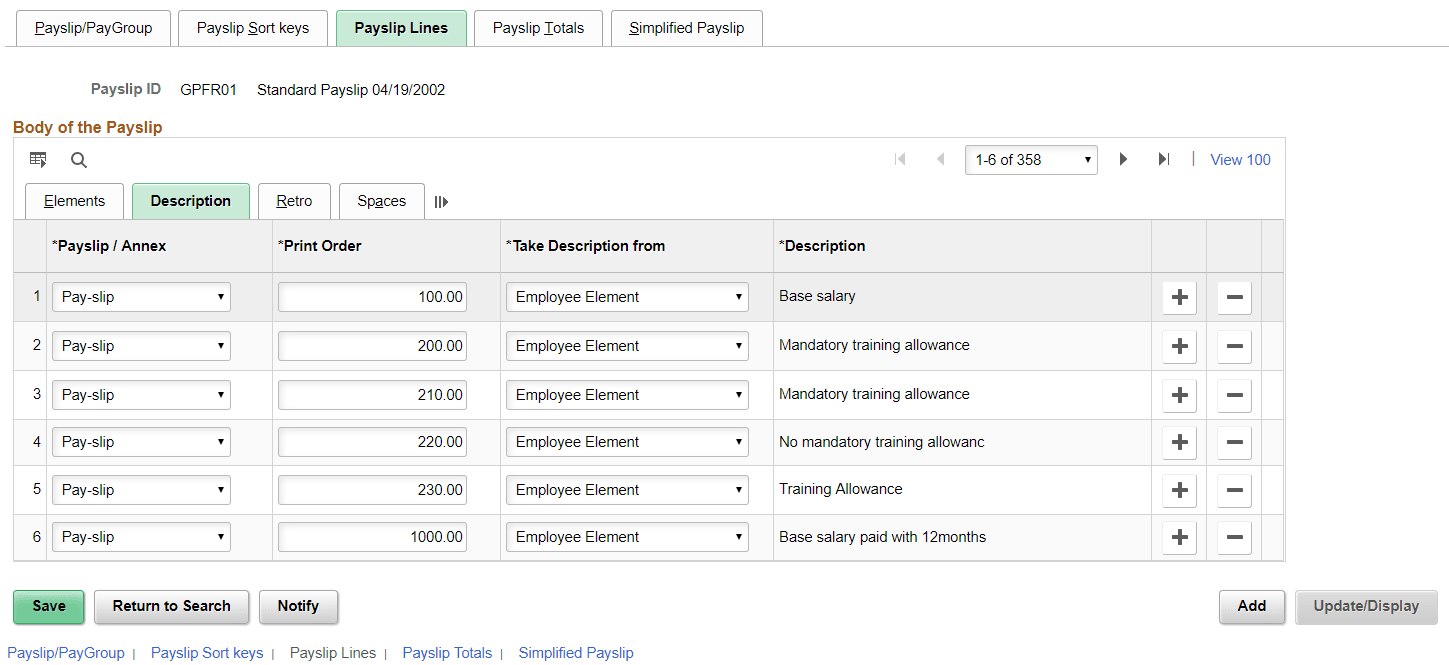Open Simplified Payslip via bottom link
Viewport: 1449px width, 665px height.
coord(576,652)
